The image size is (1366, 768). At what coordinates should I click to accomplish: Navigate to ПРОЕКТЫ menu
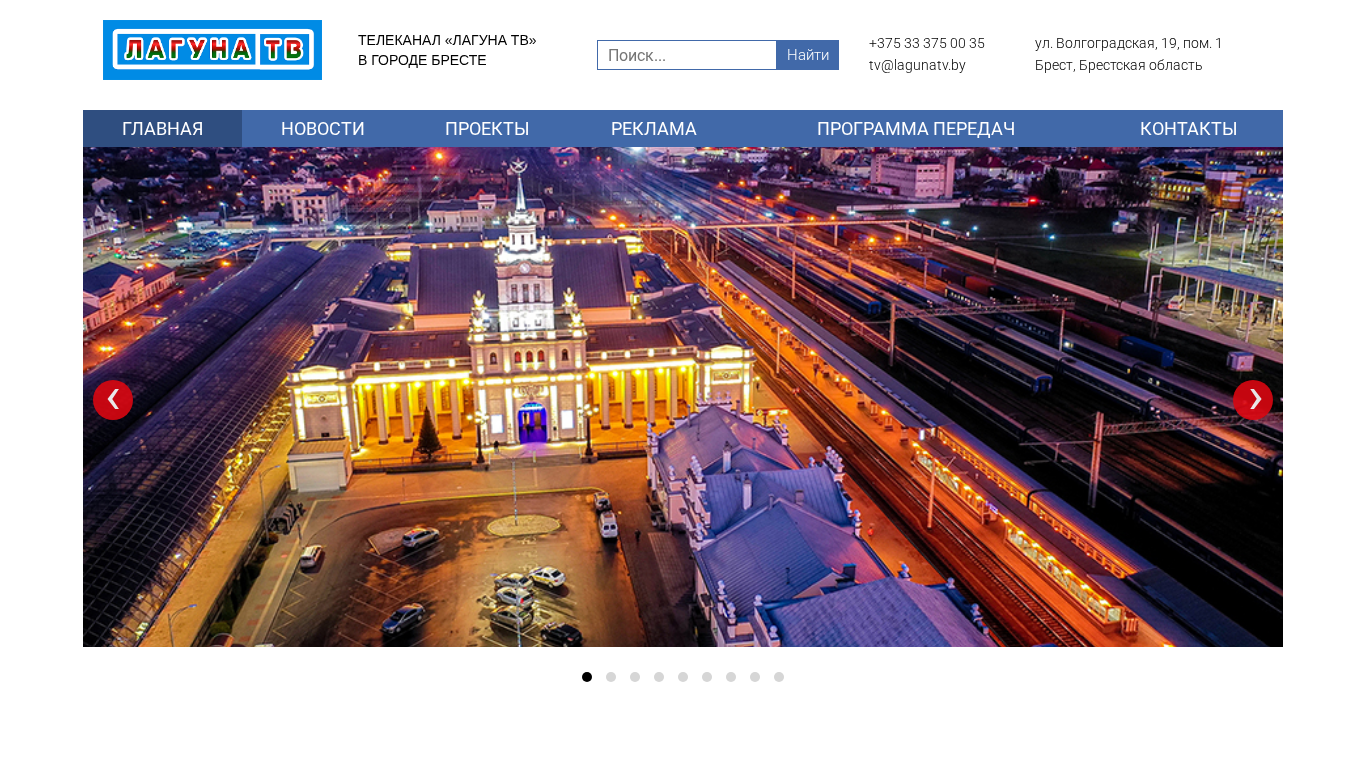pyautogui.click(x=487, y=129)
